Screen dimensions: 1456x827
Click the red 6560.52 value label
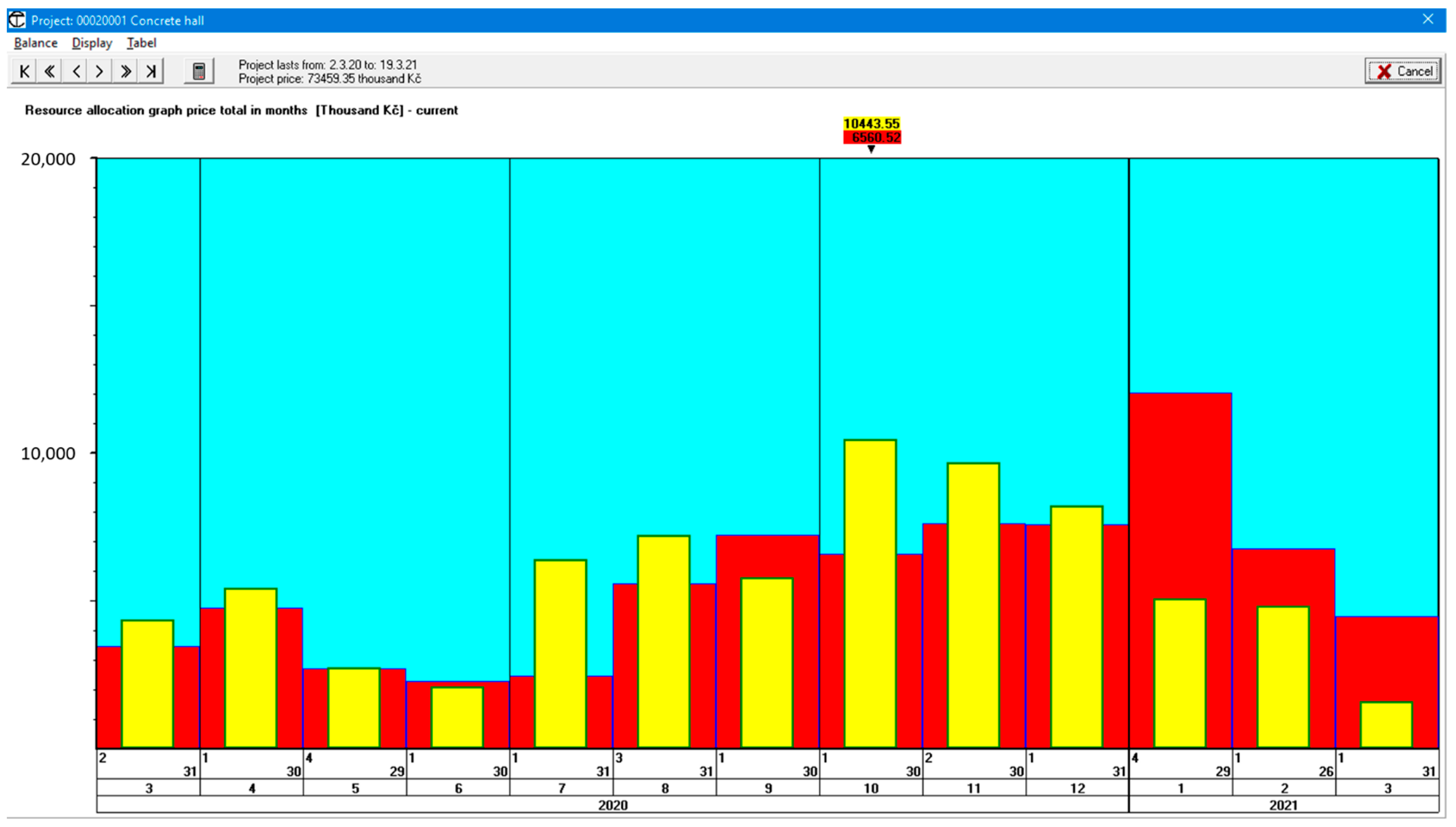[873, 137]
